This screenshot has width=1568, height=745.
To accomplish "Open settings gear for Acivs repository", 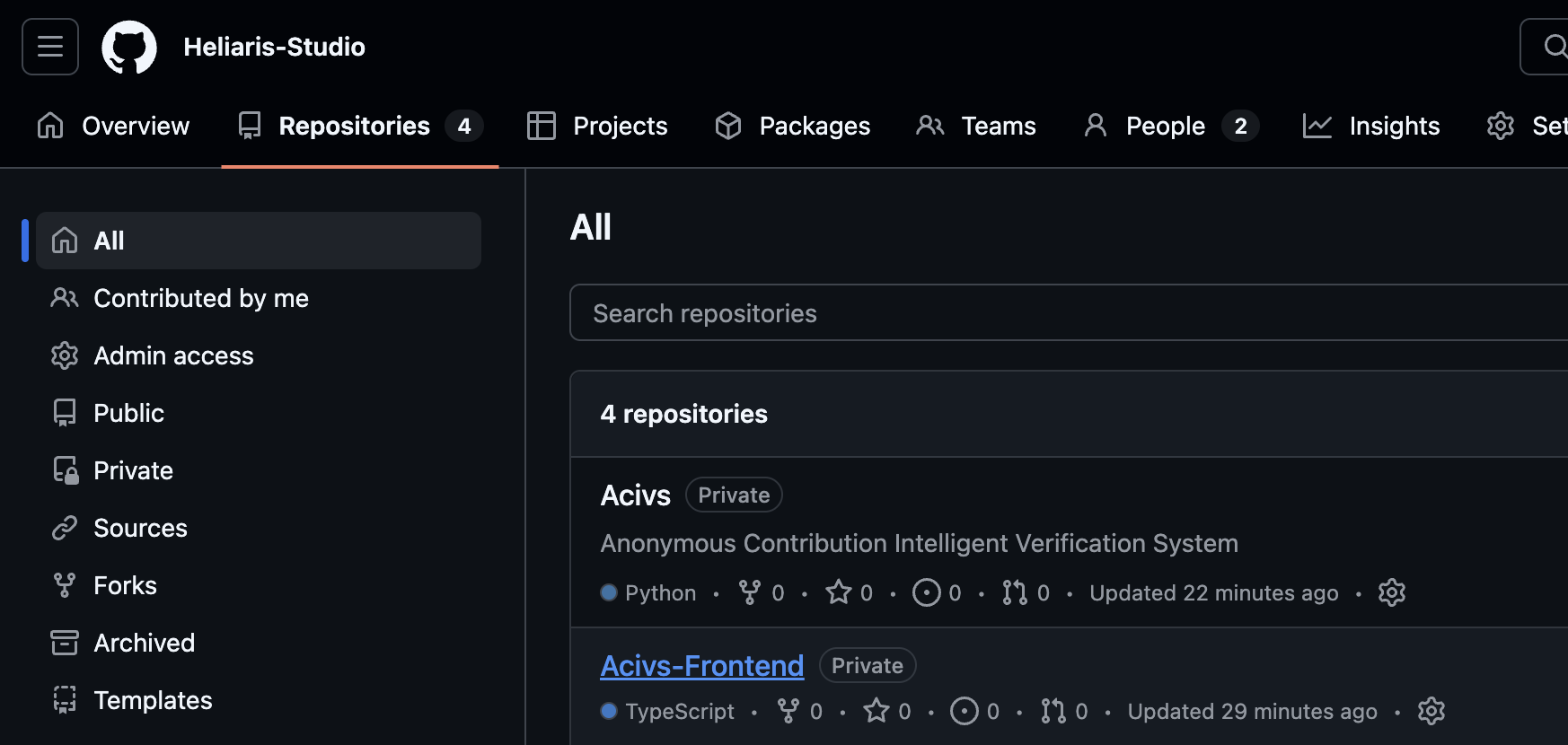I will [1392, 592].
